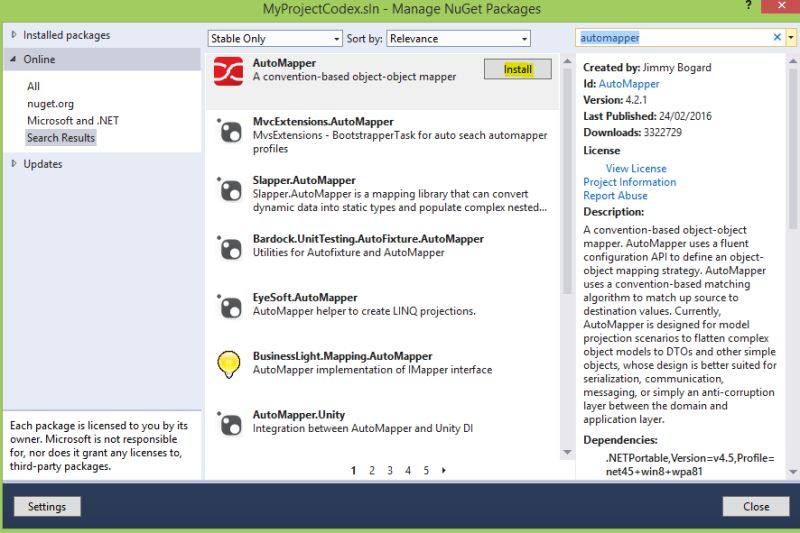
Task: Open the Sort by Relevance dropdown
Action: 458,39
